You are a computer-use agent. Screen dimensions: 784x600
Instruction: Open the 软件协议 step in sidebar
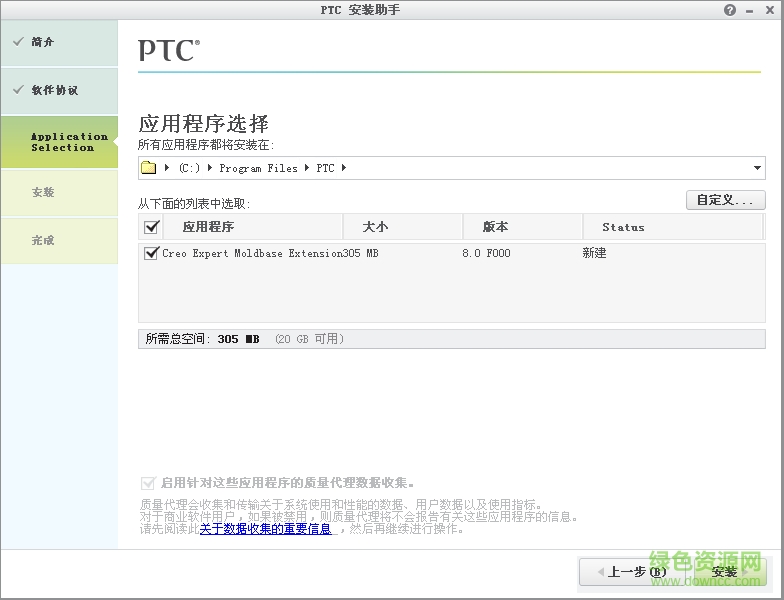click(59, 90)
